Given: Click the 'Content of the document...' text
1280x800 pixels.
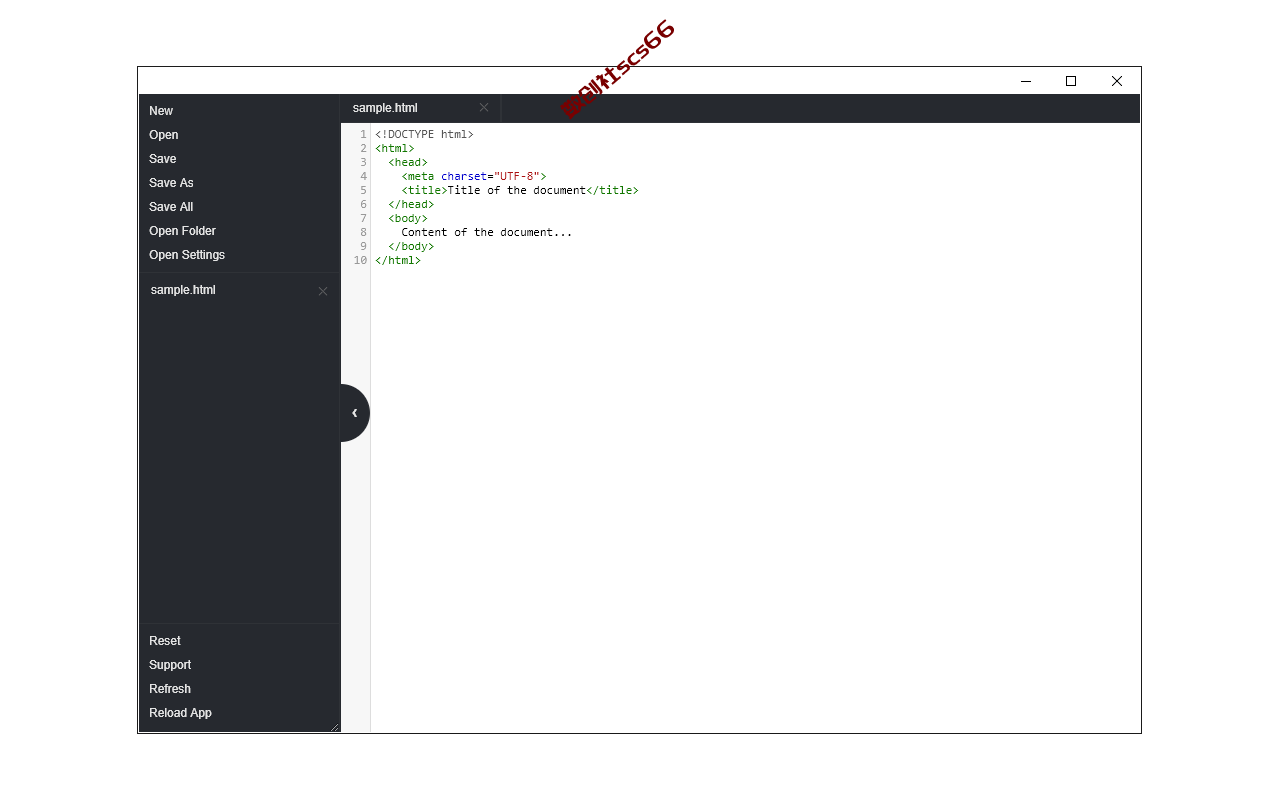Looking at the screenshot, I should (487, 232).
